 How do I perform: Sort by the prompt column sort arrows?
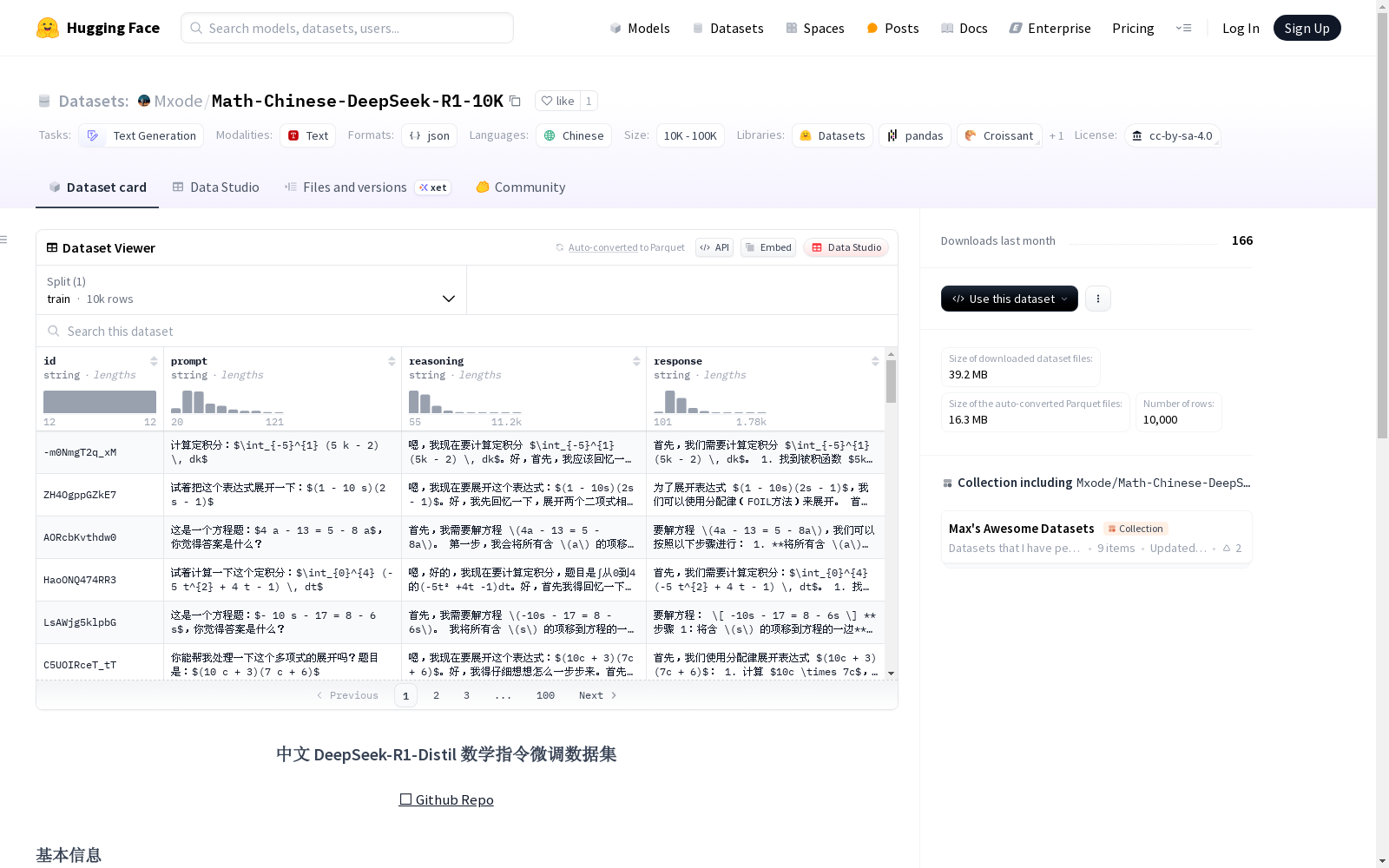coord(392,361)
